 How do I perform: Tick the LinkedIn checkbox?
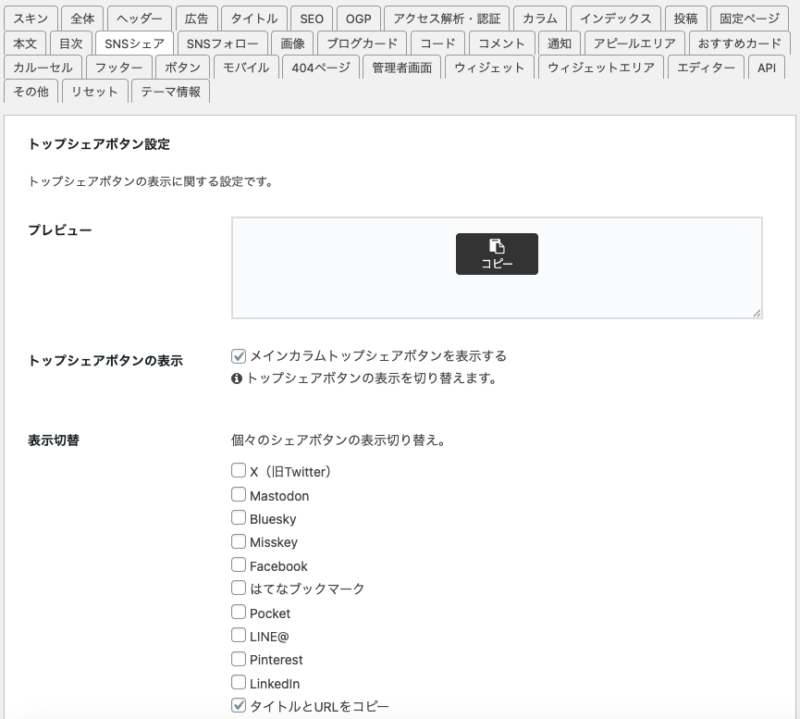pos(238,682)
